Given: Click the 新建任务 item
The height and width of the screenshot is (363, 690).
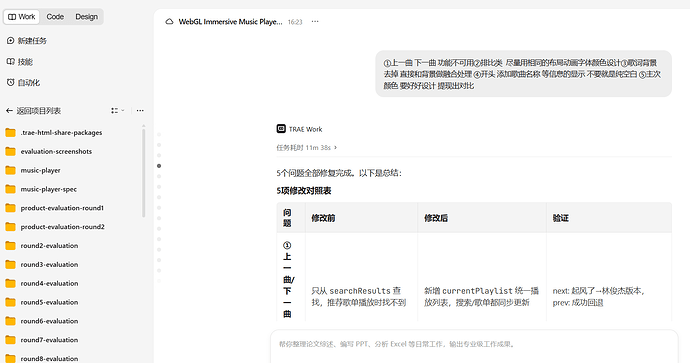Looking at the screenshot, I should click(27, 40).
